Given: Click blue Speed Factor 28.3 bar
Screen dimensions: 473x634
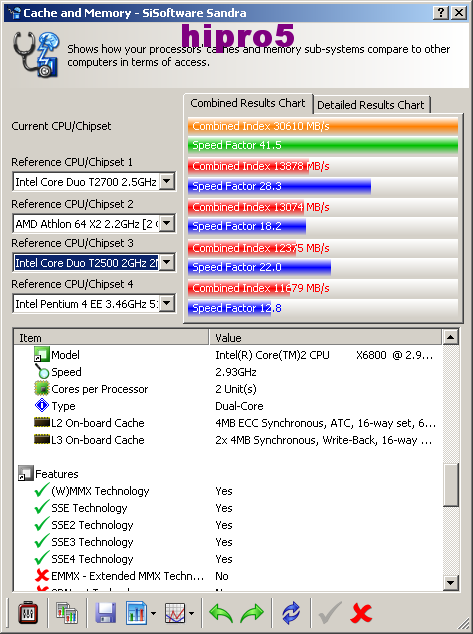Looking at the screenshot, I should click(279, 186).
